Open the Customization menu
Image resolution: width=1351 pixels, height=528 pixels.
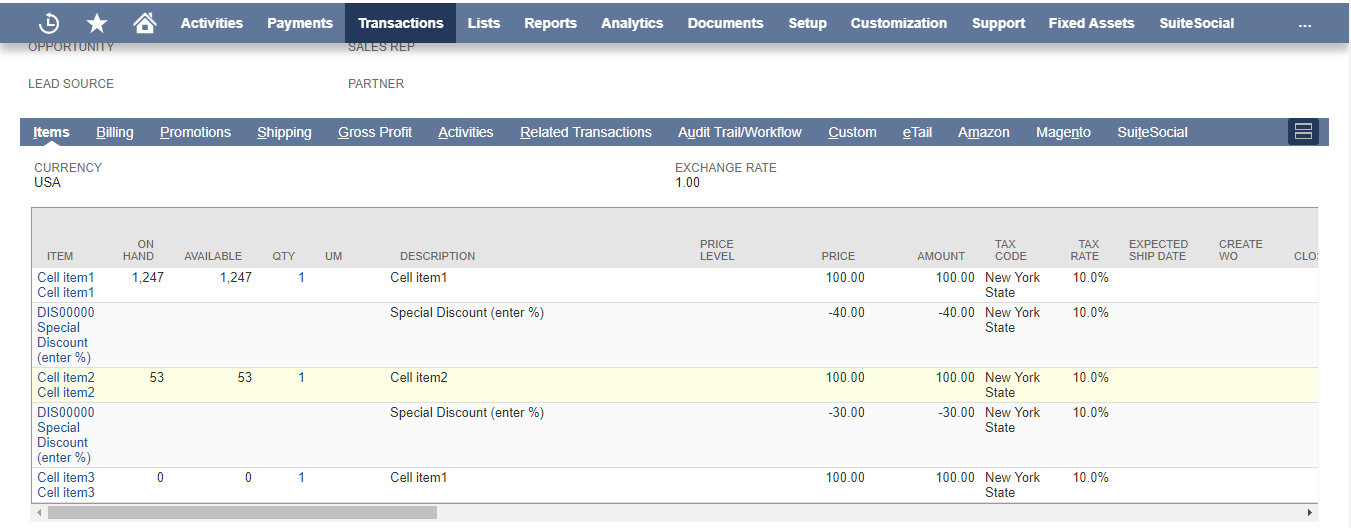(x=898, y=23)
